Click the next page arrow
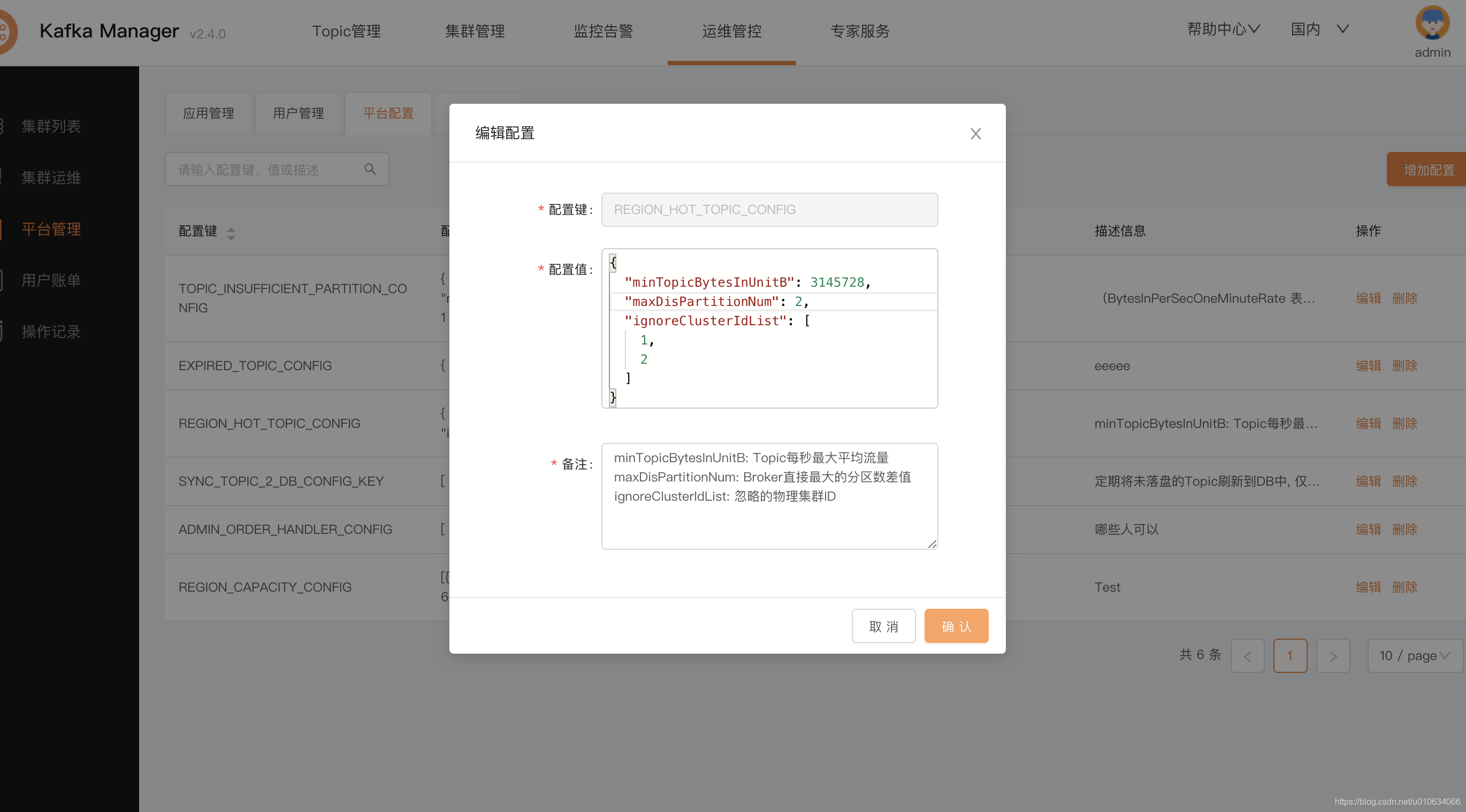Viewport: 1466px width, 812px height. (x=1333, y=655)
